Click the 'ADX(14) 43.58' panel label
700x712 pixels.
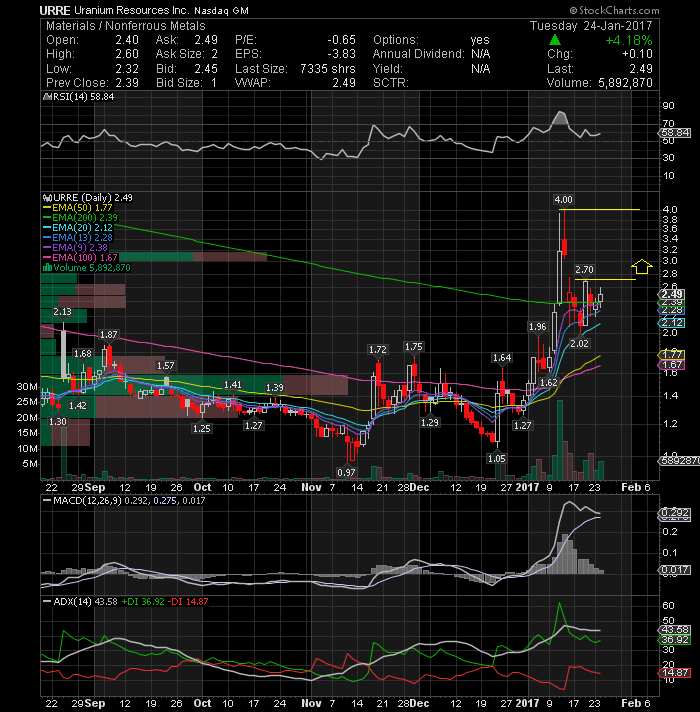coord(85,601)
